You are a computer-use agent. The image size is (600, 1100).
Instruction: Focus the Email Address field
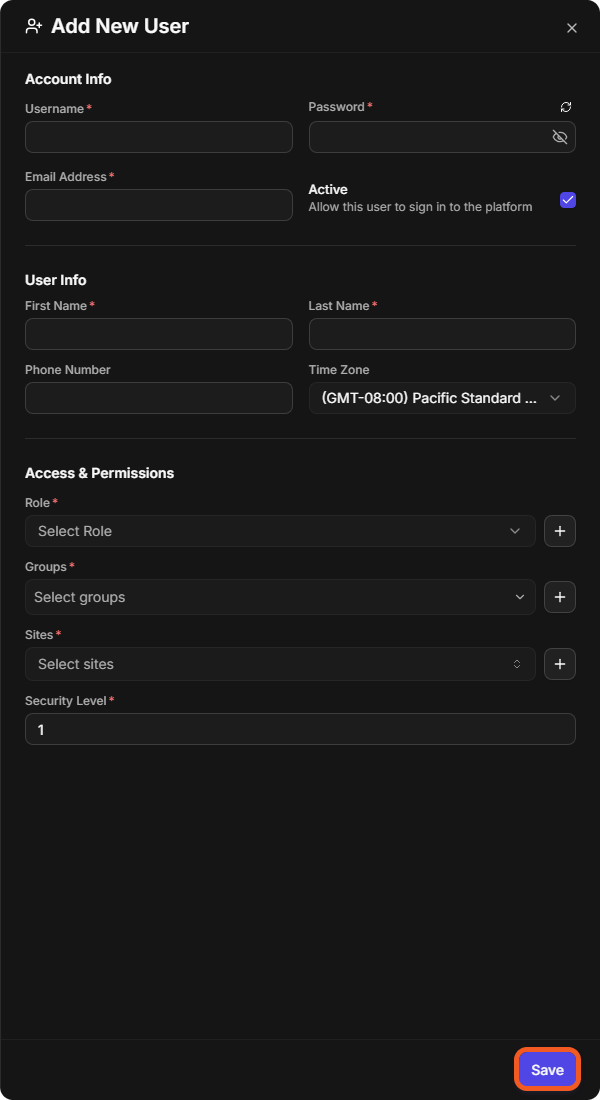click(x=159, y=205)
